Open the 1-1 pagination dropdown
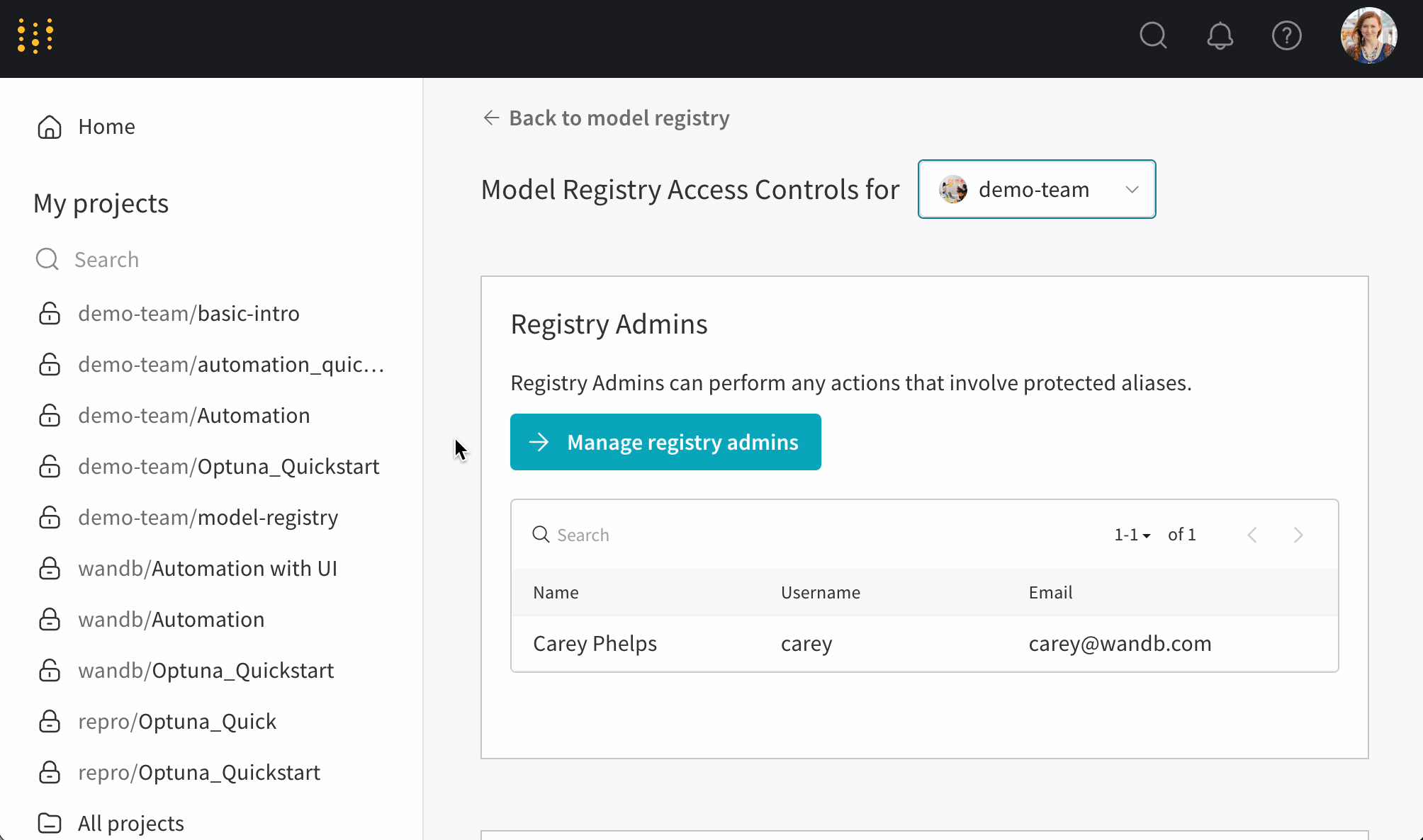This screenshot has width=1423, height=840. pyautogui.click(x=1132, y=535)
